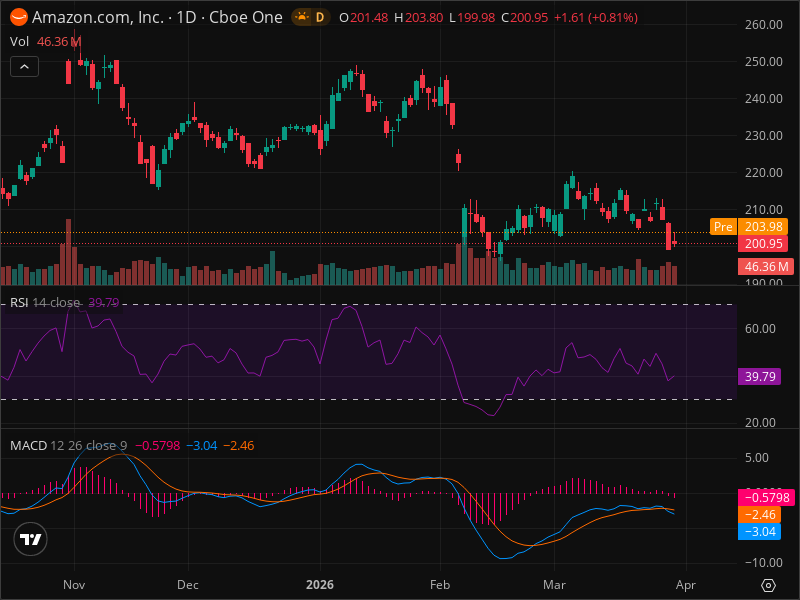Viewport: 800px width, 600px height.
Task: Click the O 201.48 open value
Action: (x=364, y=17)
